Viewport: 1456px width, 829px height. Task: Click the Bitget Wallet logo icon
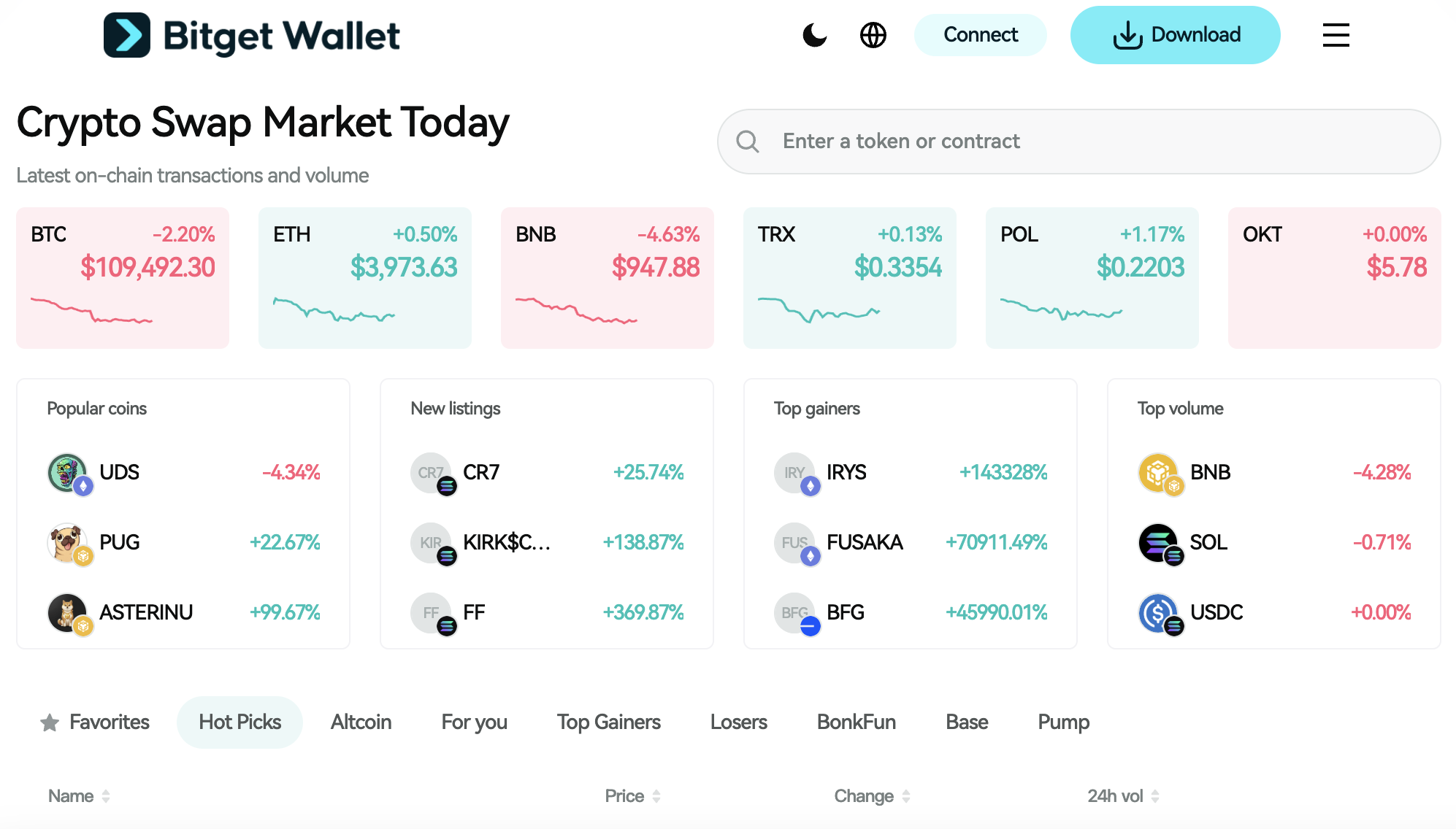[127, 35]
